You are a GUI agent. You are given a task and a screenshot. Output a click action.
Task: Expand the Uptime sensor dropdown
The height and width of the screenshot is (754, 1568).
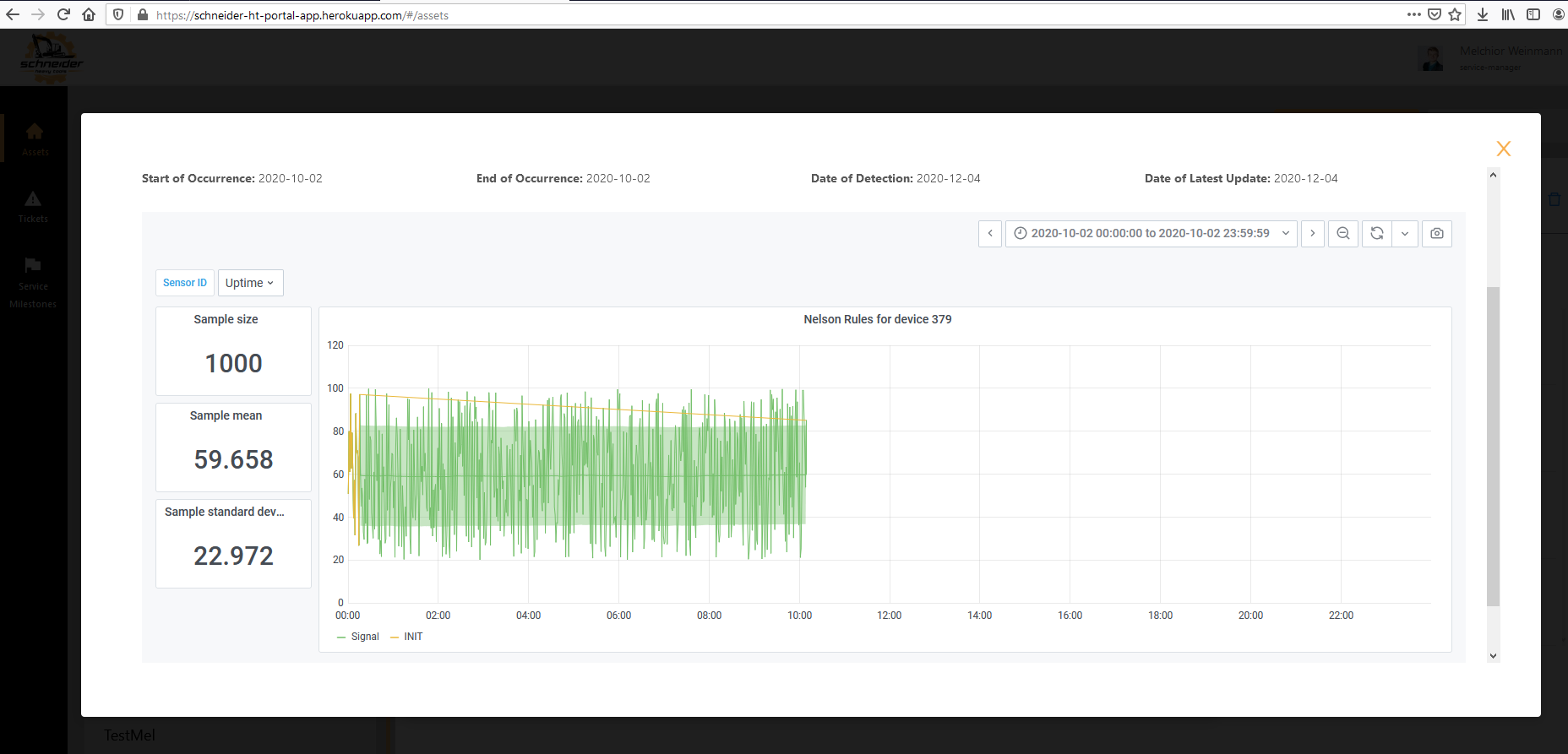tap(250, 283)
